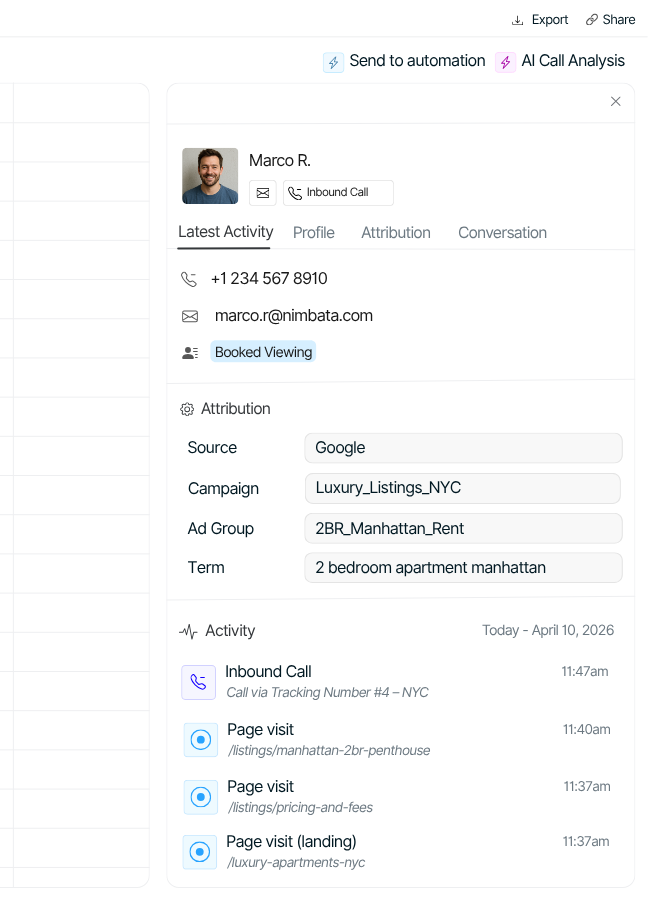Screen dimensions: 650x900
Task: Click the Inbound Call badge button
Action: pyautogui.click(x=338, y=193)
